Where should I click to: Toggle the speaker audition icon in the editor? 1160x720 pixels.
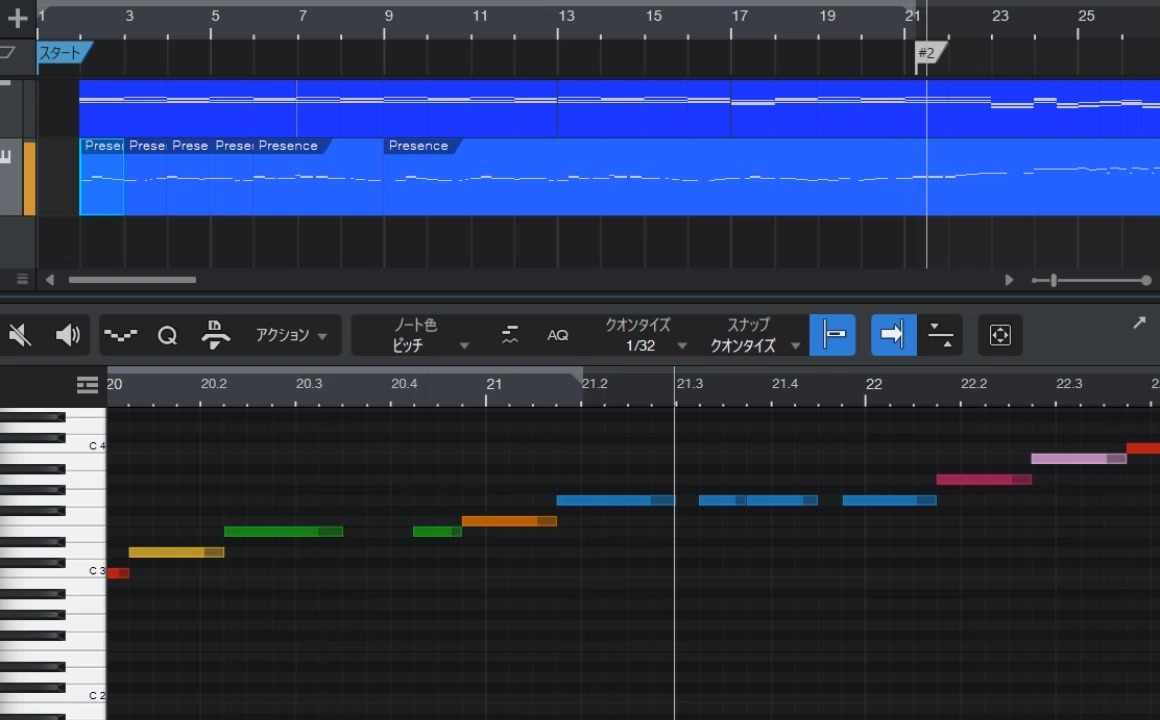[x=68, y=335]
